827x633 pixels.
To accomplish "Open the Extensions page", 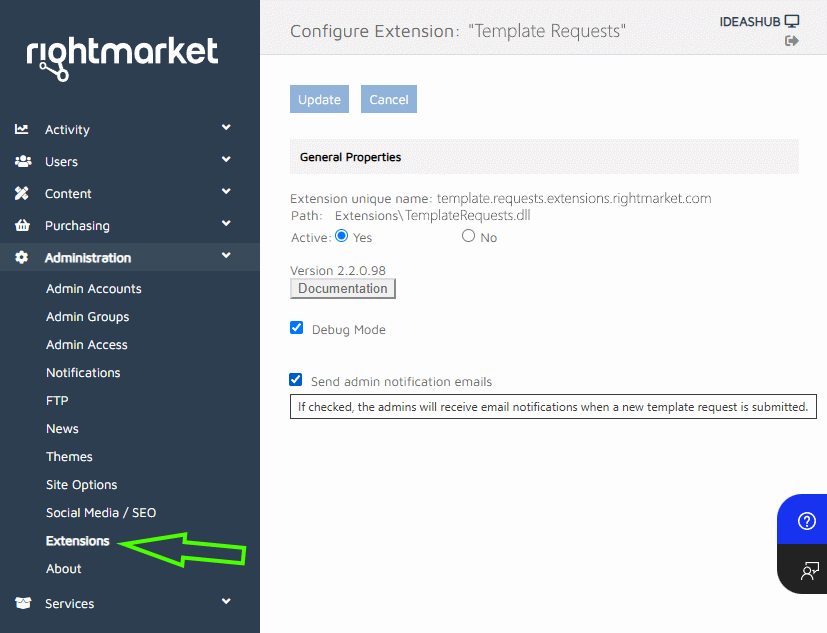I will click(78, 541).
